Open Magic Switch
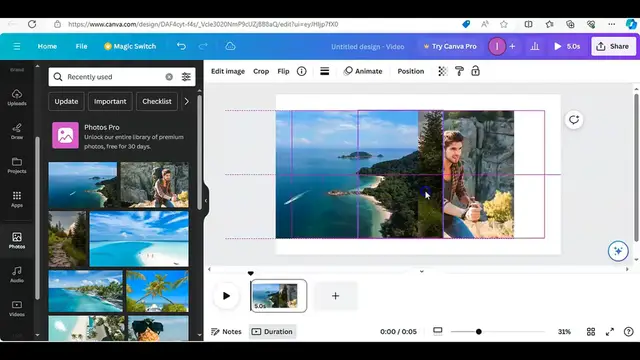640x360 pixels. coord(130,46)
